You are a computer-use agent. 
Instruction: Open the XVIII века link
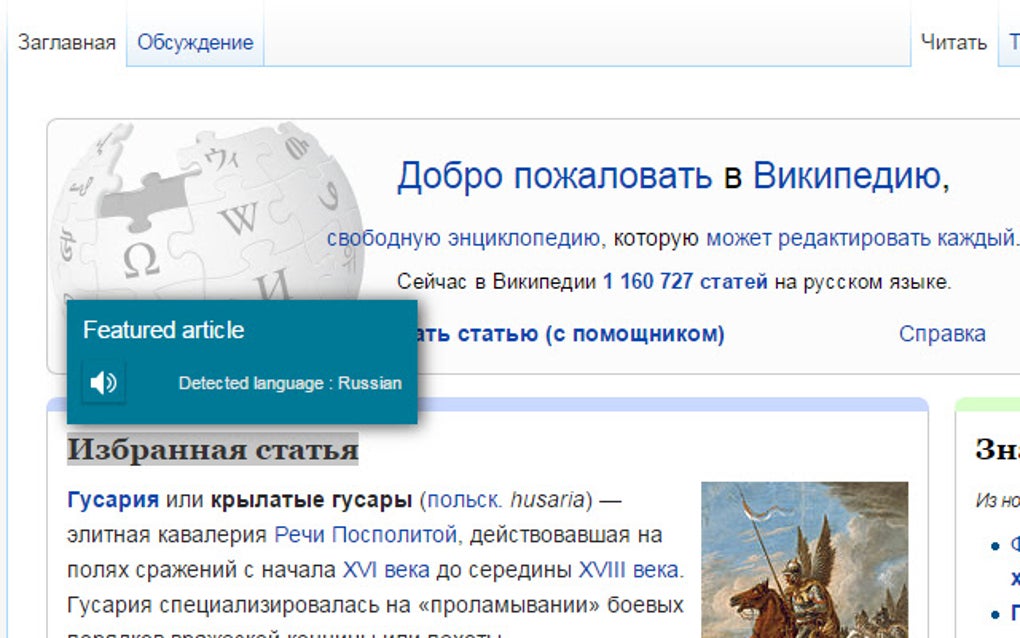click(x=629, y=570)
